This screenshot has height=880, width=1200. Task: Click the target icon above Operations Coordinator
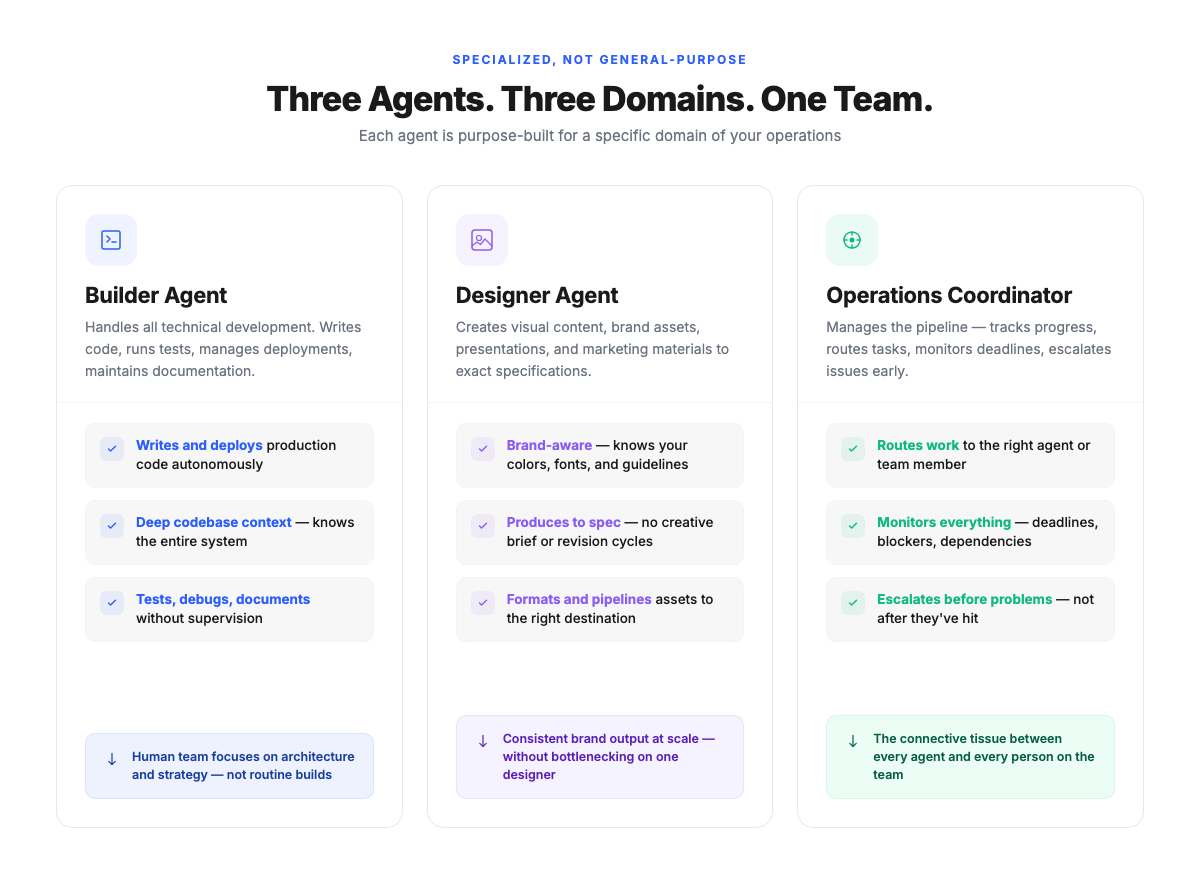point(852,240)
